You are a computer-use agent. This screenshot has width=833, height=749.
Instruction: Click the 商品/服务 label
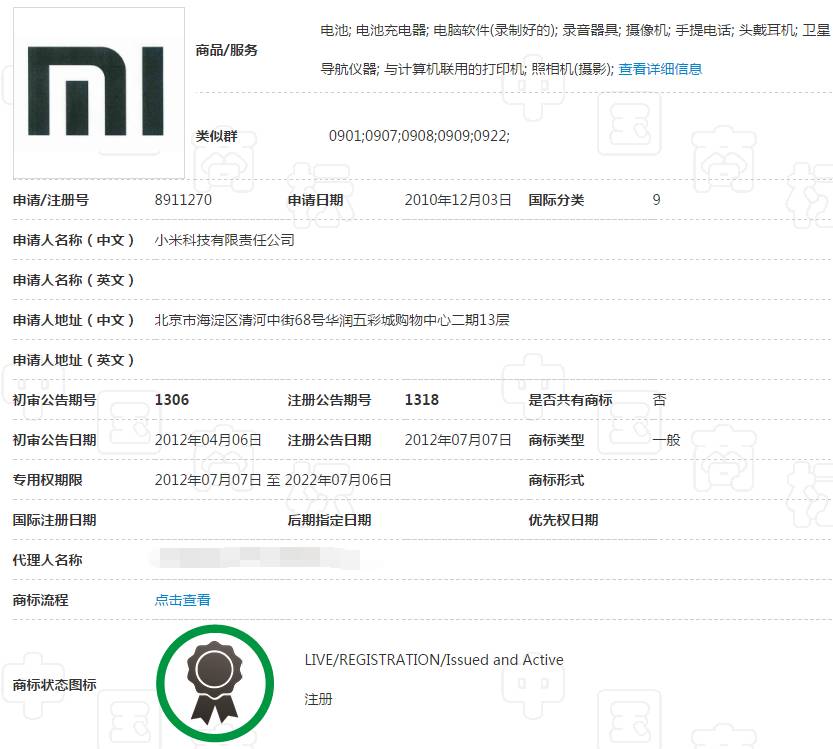point(227,50)
